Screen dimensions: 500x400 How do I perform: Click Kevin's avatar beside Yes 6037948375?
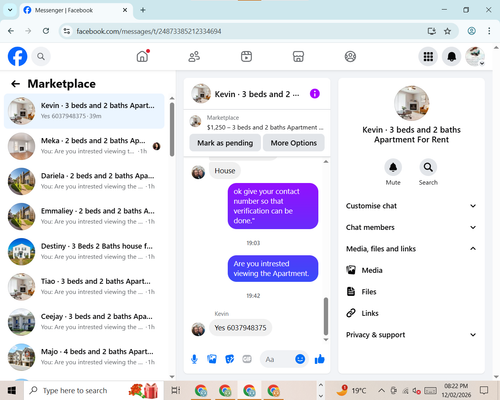coord(198,329)
